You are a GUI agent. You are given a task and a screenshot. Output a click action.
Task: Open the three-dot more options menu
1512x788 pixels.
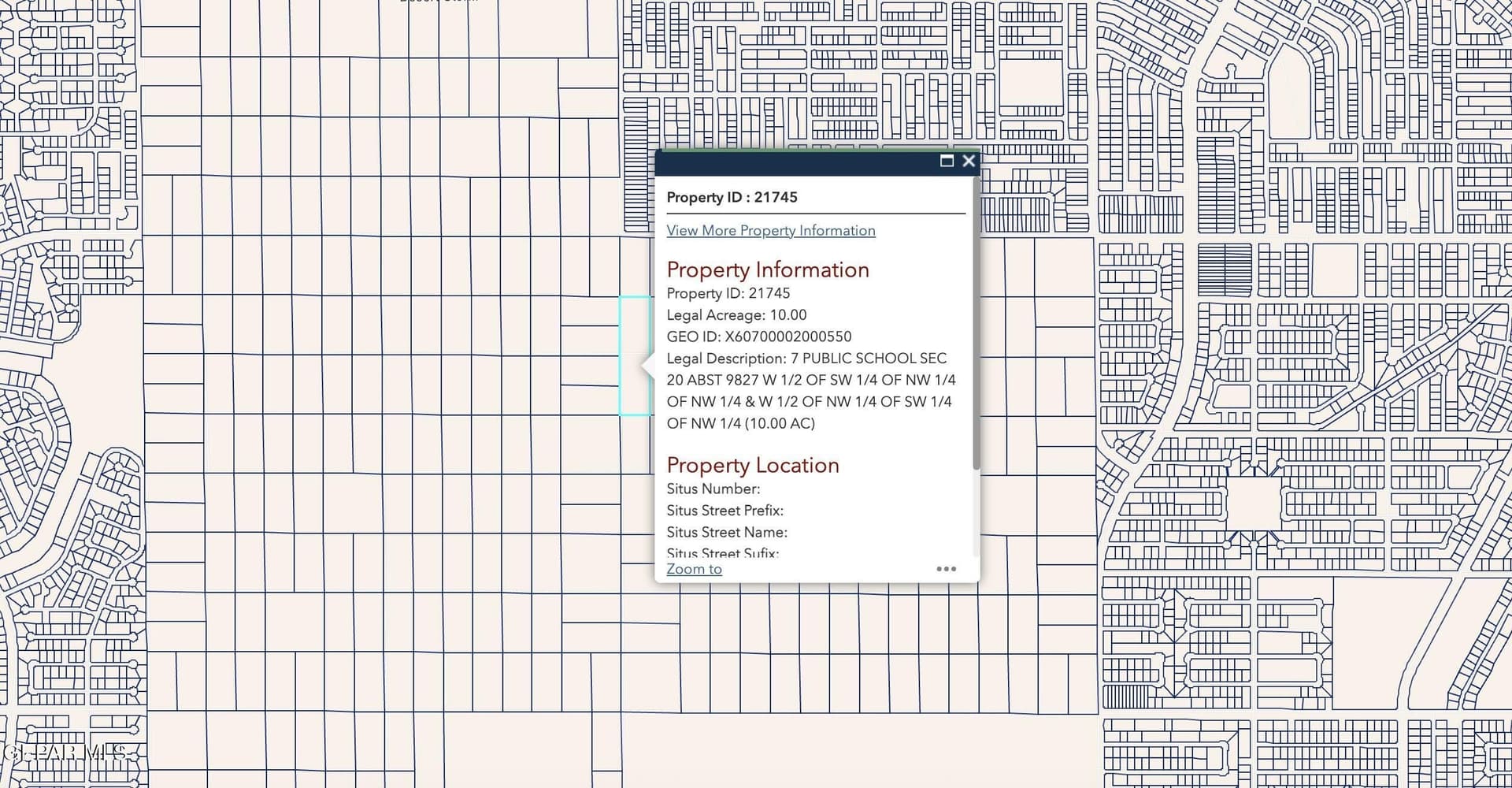click(946, 569)
